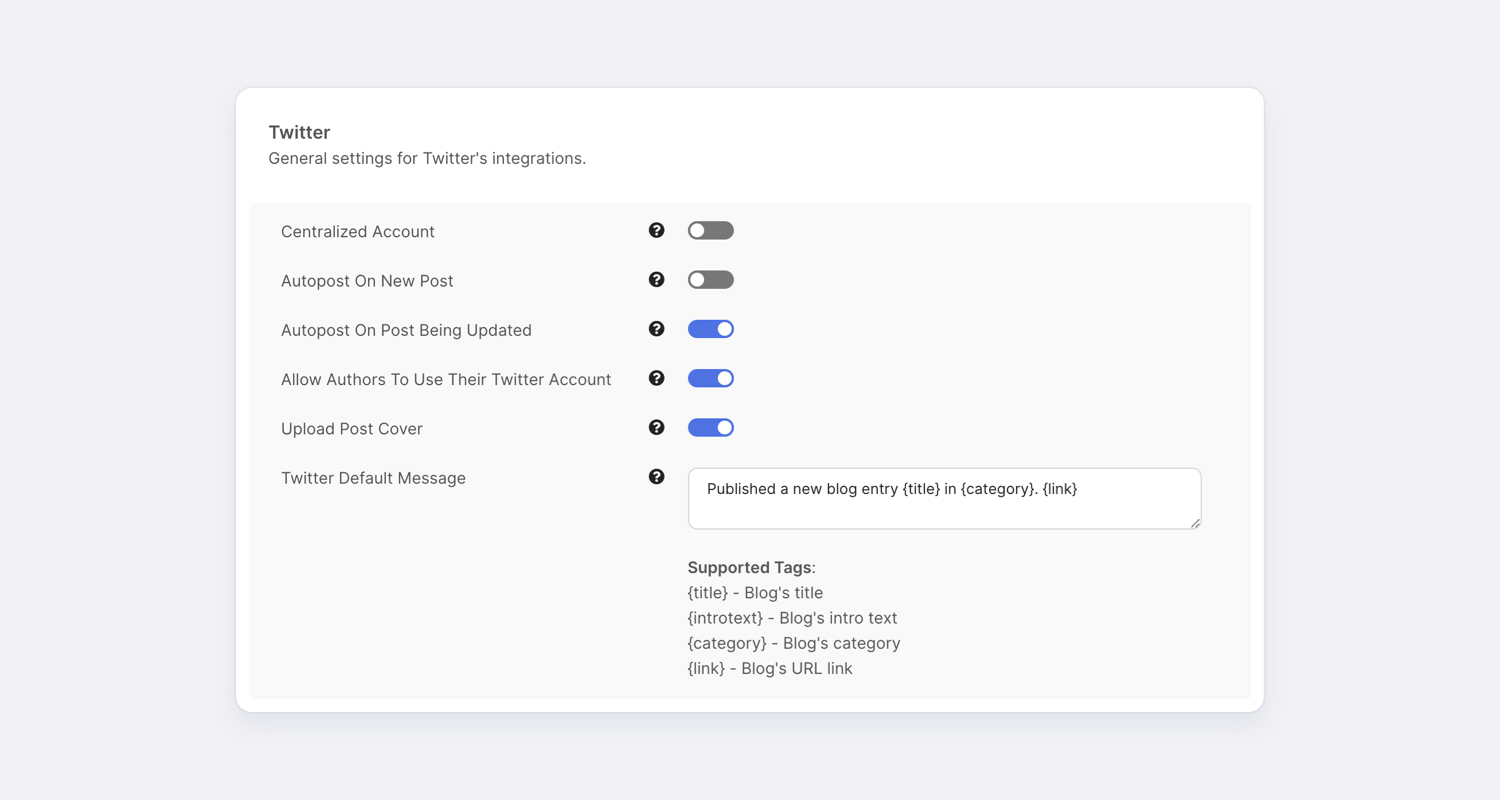1500x800 pixels.
Task: Enable the Centralized Account toggle
Action: 710,231
